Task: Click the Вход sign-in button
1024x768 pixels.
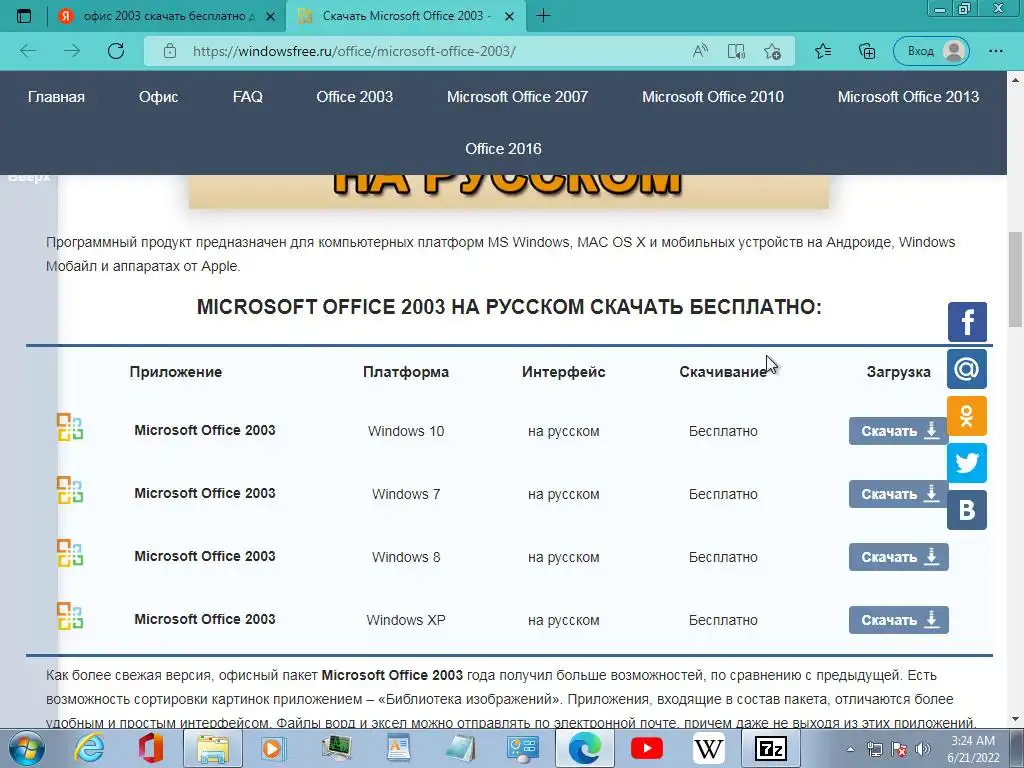Action: tap(932, 51)
